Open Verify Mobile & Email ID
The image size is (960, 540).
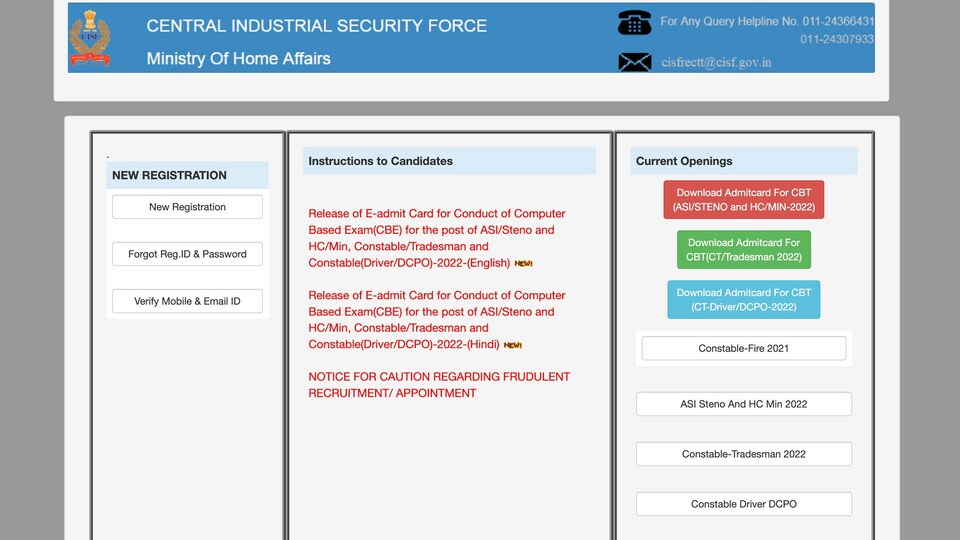[x=187, y=301]
